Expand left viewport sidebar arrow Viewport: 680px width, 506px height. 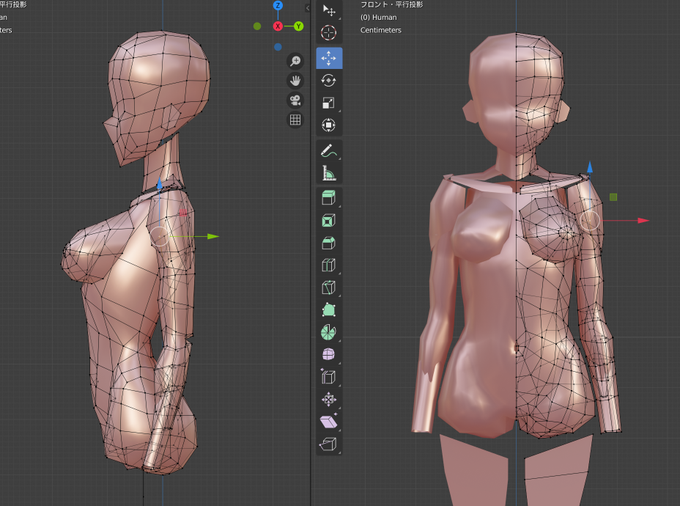[x=307, y=8]
